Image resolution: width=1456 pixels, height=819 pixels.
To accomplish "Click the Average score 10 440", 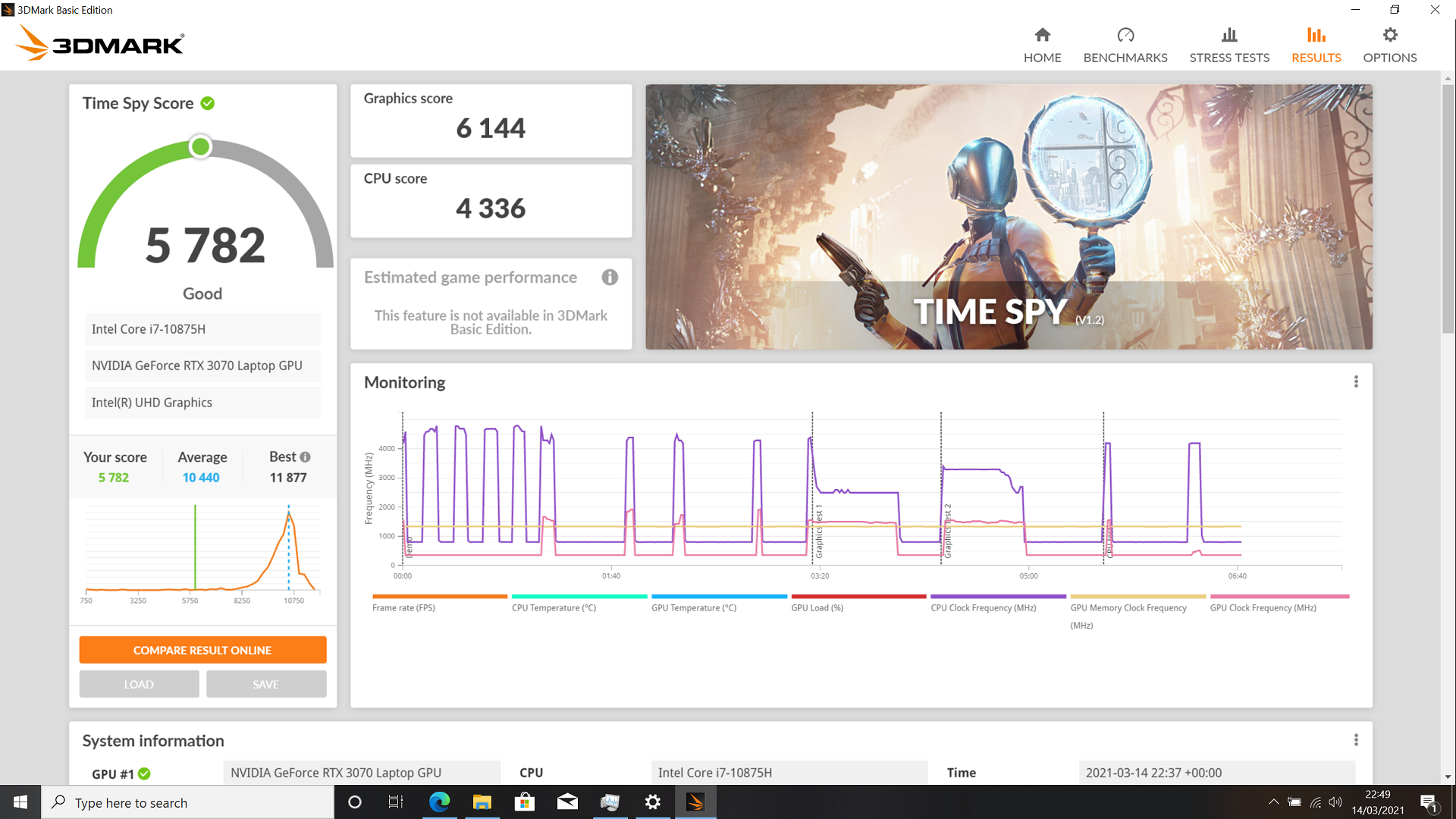I will (201, 478).
